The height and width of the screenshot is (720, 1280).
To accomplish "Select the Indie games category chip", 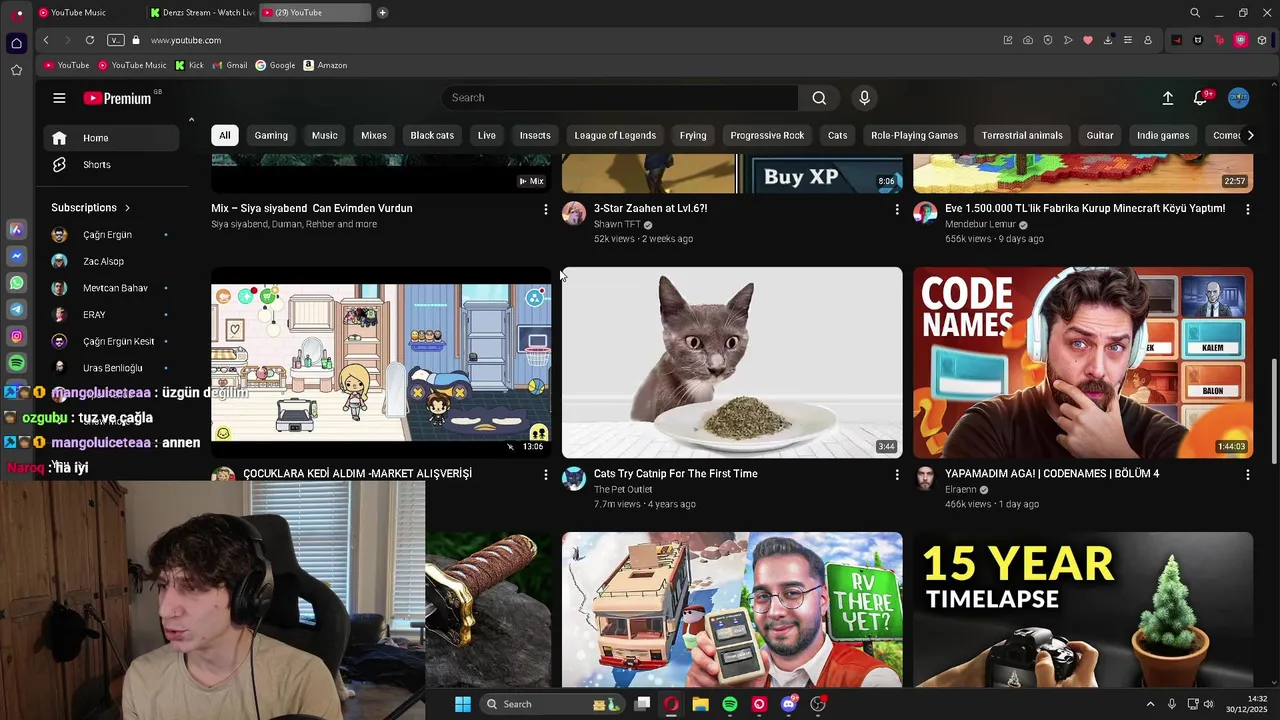I will pyautogui.click(x=1163, y=136).
